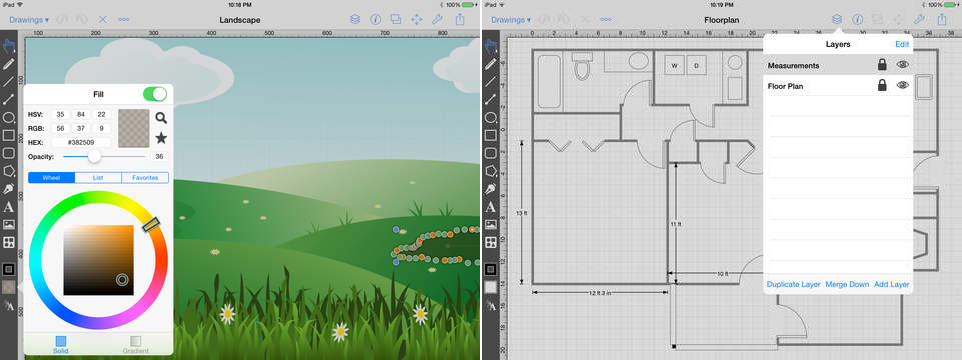Select the pencil tool in Landscape window
Viewport: 962px width, 360px height.
(9, 63)
